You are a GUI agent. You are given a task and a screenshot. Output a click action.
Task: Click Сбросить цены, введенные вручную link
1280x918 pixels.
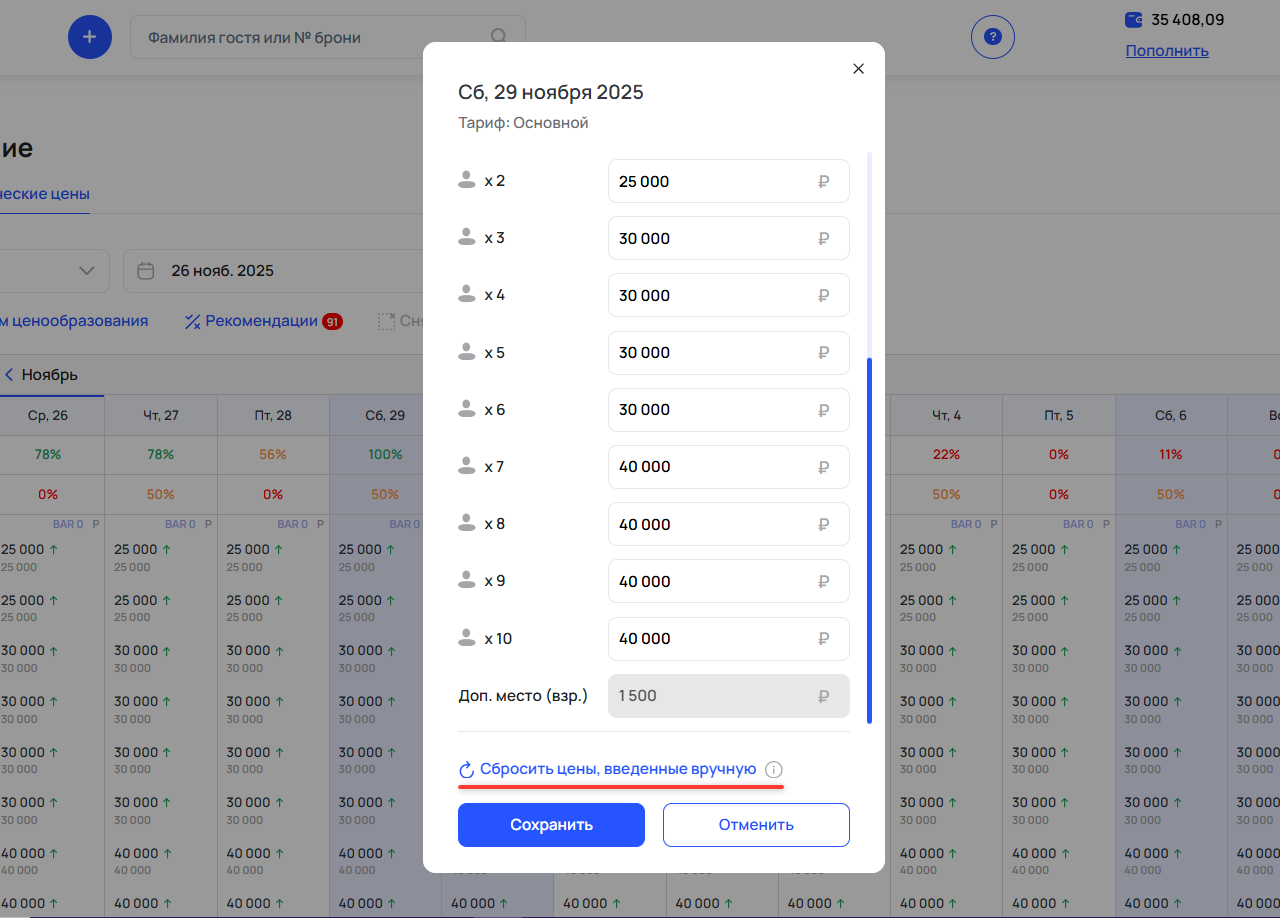click(617, 769)
